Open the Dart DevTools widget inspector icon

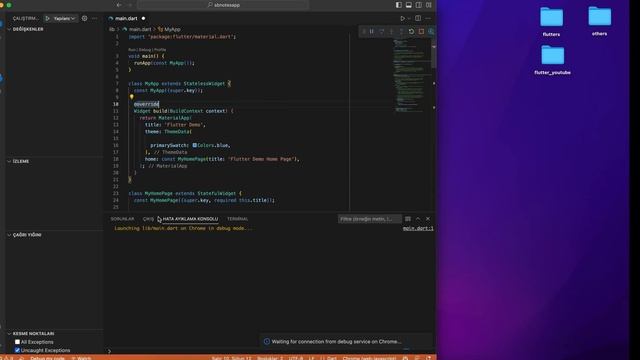click(431, 31)
